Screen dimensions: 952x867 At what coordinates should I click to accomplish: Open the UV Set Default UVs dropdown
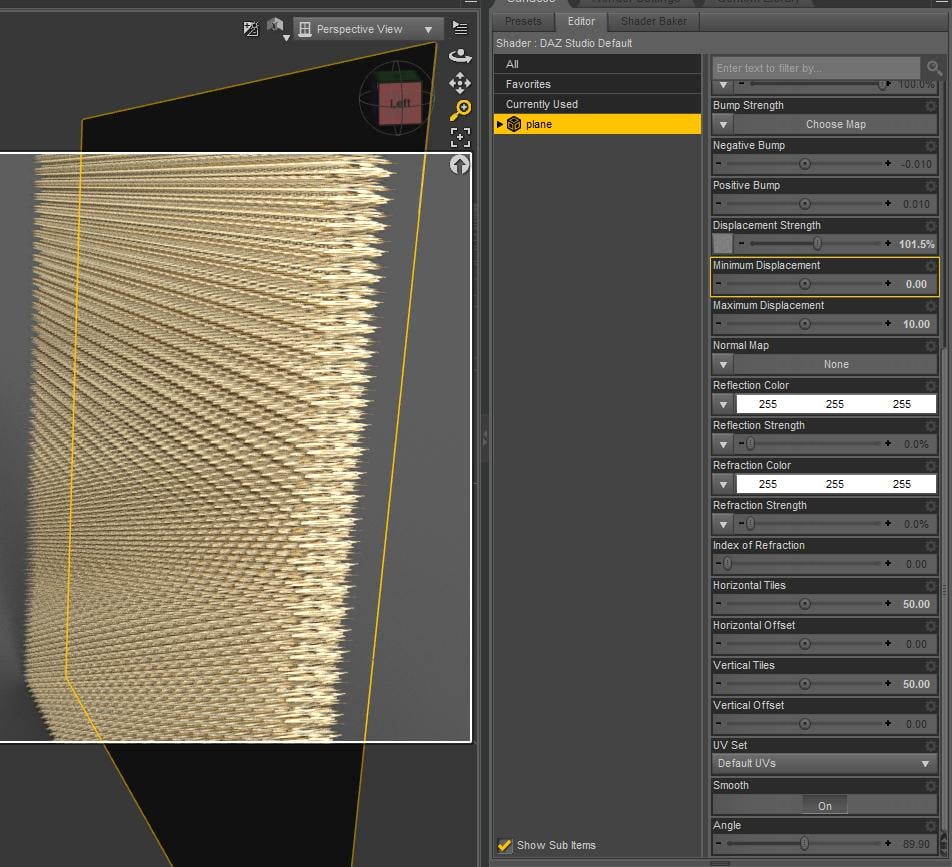pyautogui.click(x=824, y=763)
